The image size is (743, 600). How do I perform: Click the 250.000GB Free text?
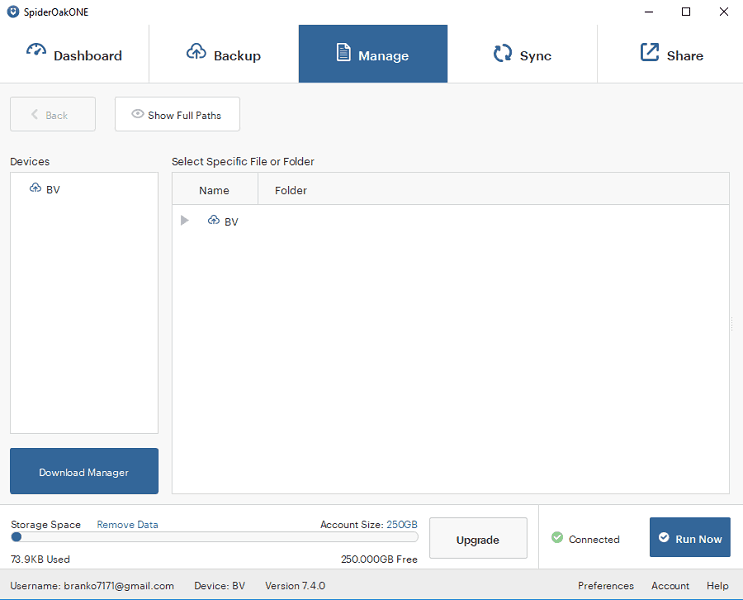click(379, 559)
